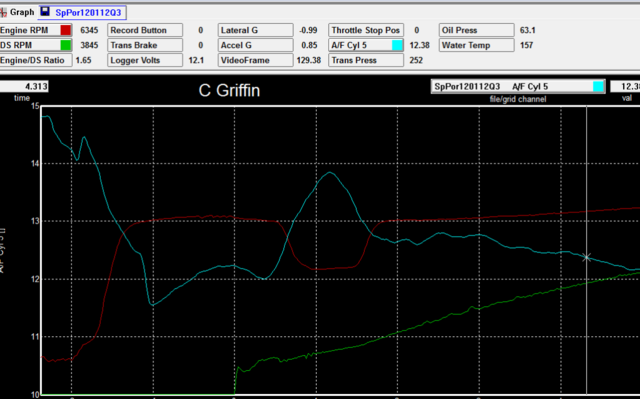Screen dimensions: 640x399
Task: Click the red Engine RPM color swatch
Action: coord(65,30)
